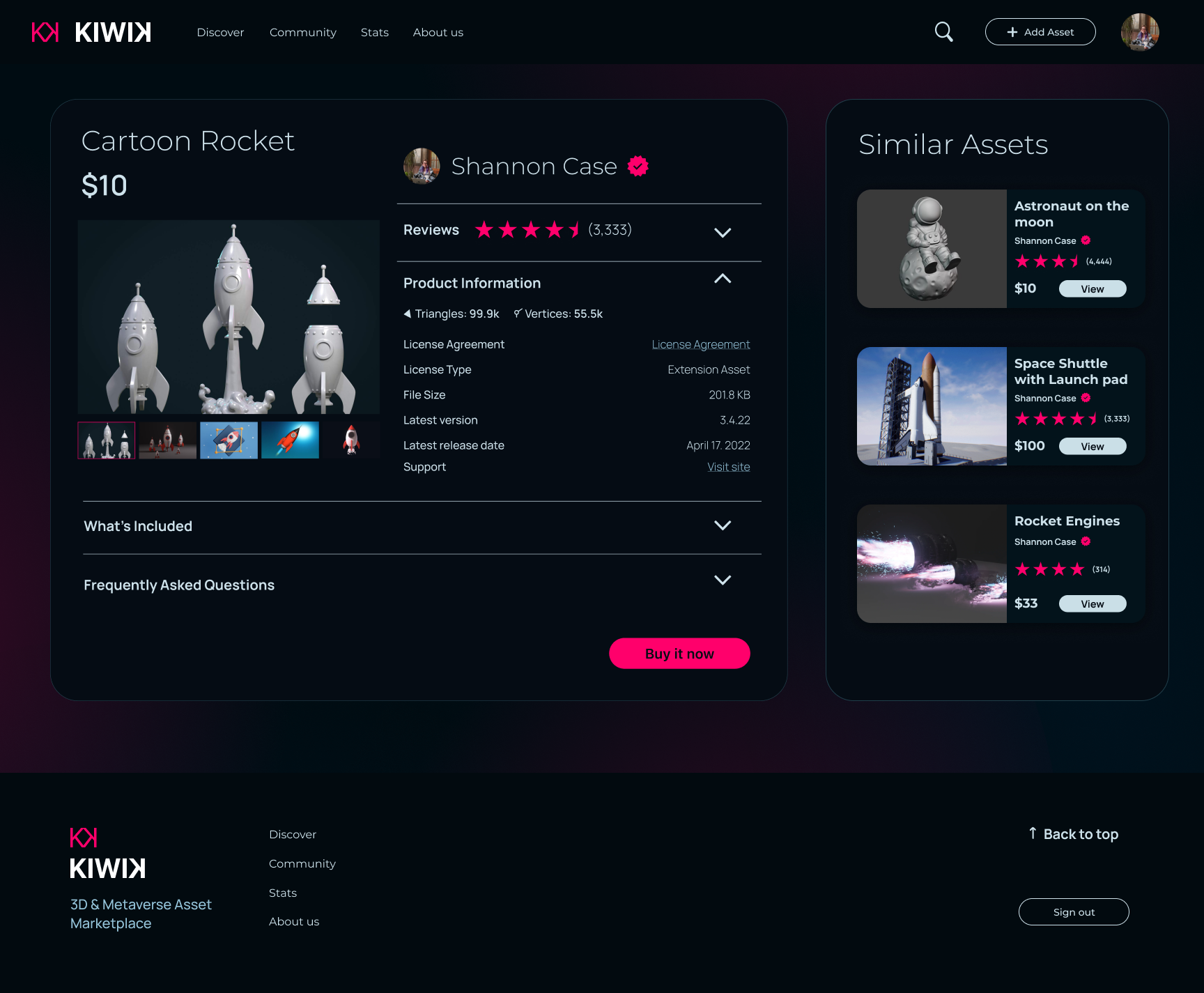Open the License Agreement link
1204x993 pixels.
[x=700, y=344]
